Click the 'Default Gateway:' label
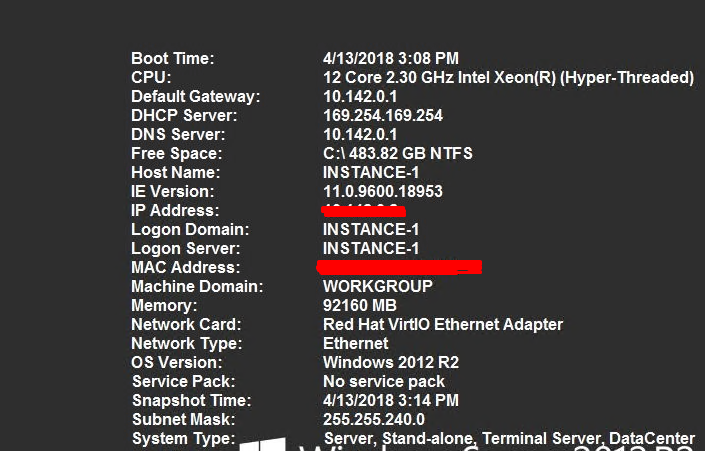 coord(196,96)
